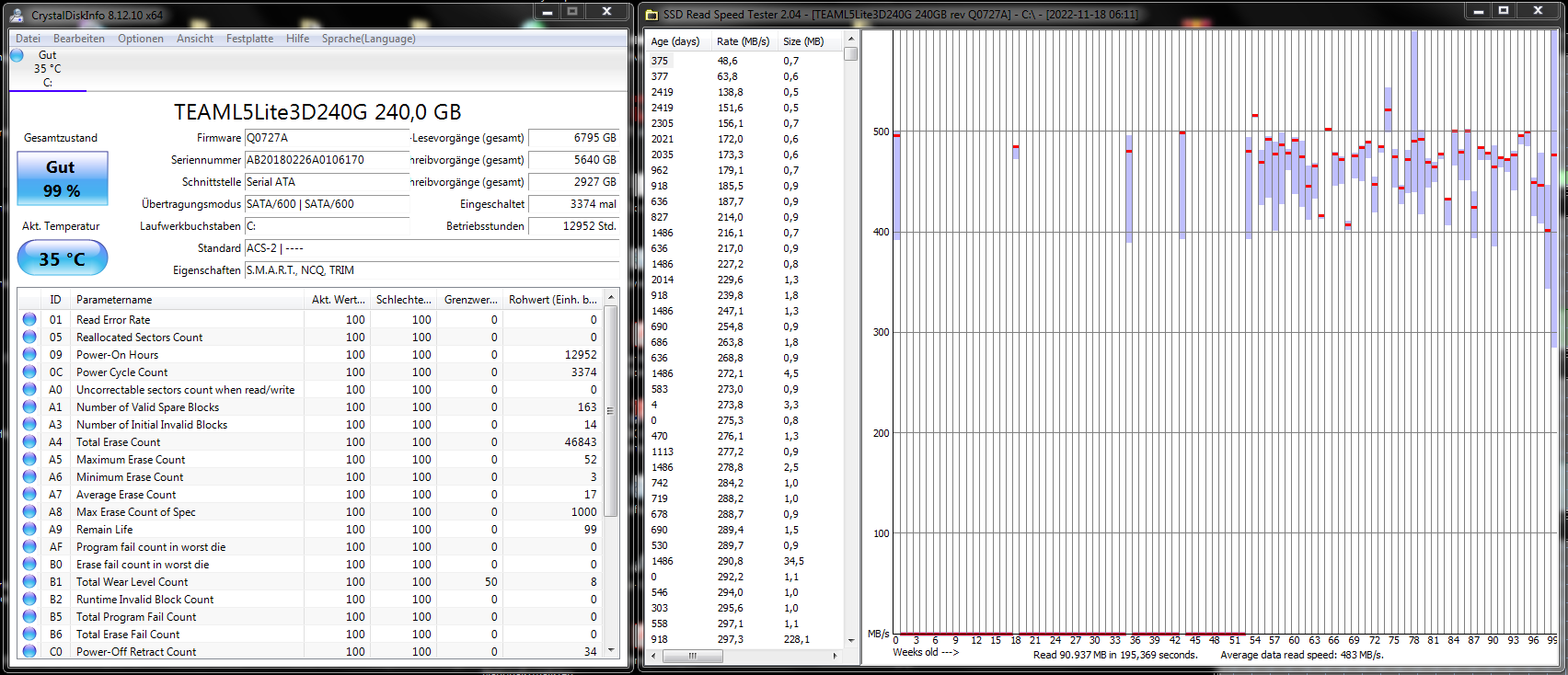
Task: Select the drive C: Gut 35 °C tab
Action: point(48,69)
